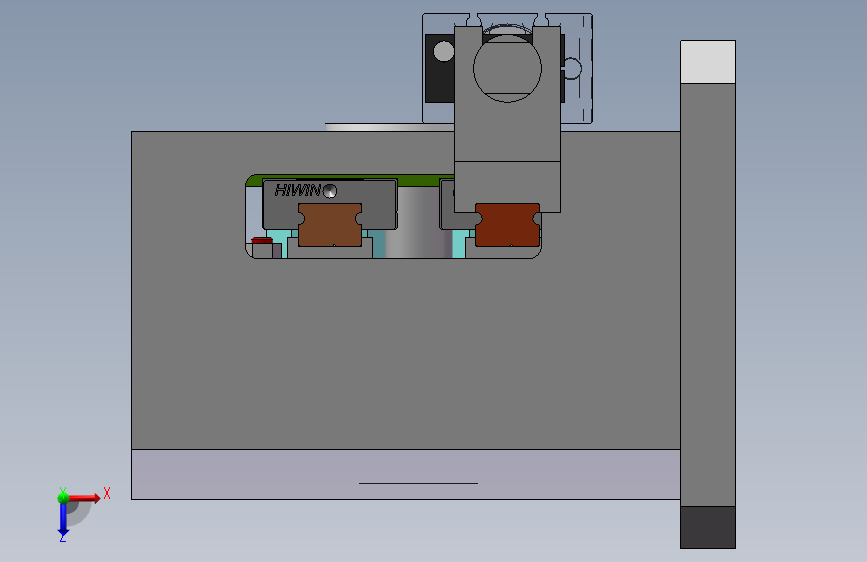Pick the large circular bore on the clamp block
The image size is (867, 562).
(x=507, y=68)
